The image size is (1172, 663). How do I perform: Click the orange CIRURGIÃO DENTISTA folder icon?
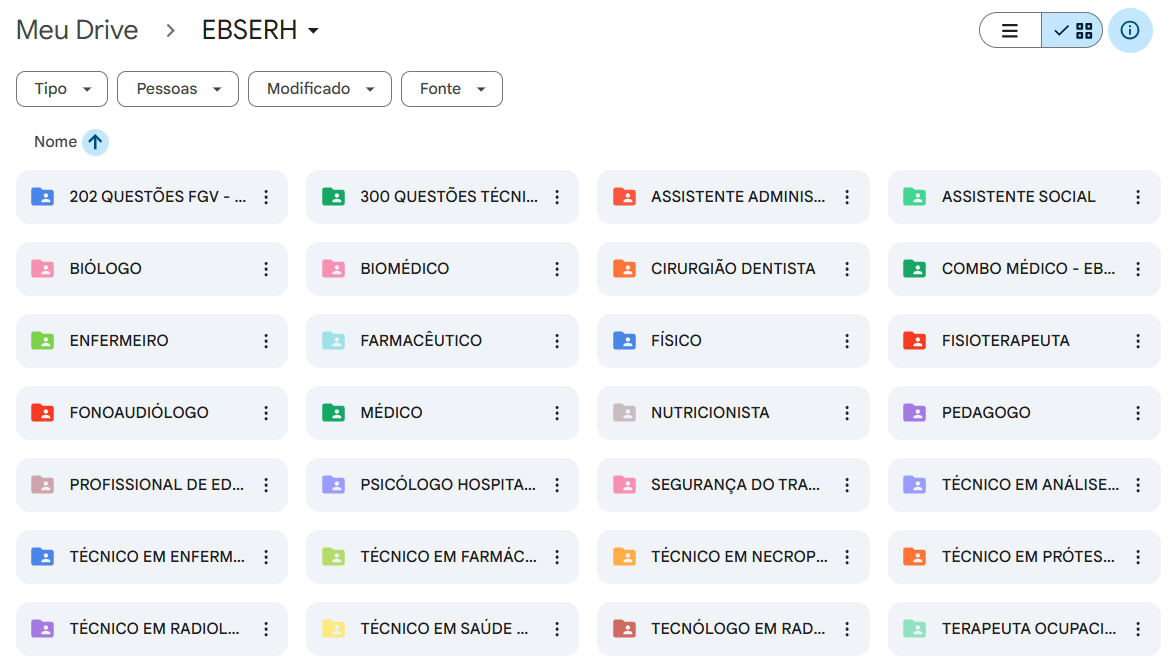point(624,268)
